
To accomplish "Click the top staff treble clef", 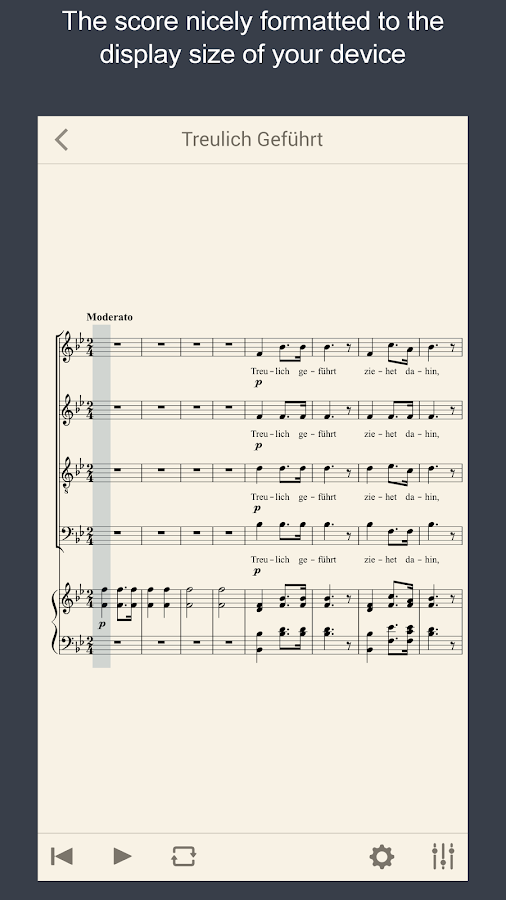I will (67, 347).
